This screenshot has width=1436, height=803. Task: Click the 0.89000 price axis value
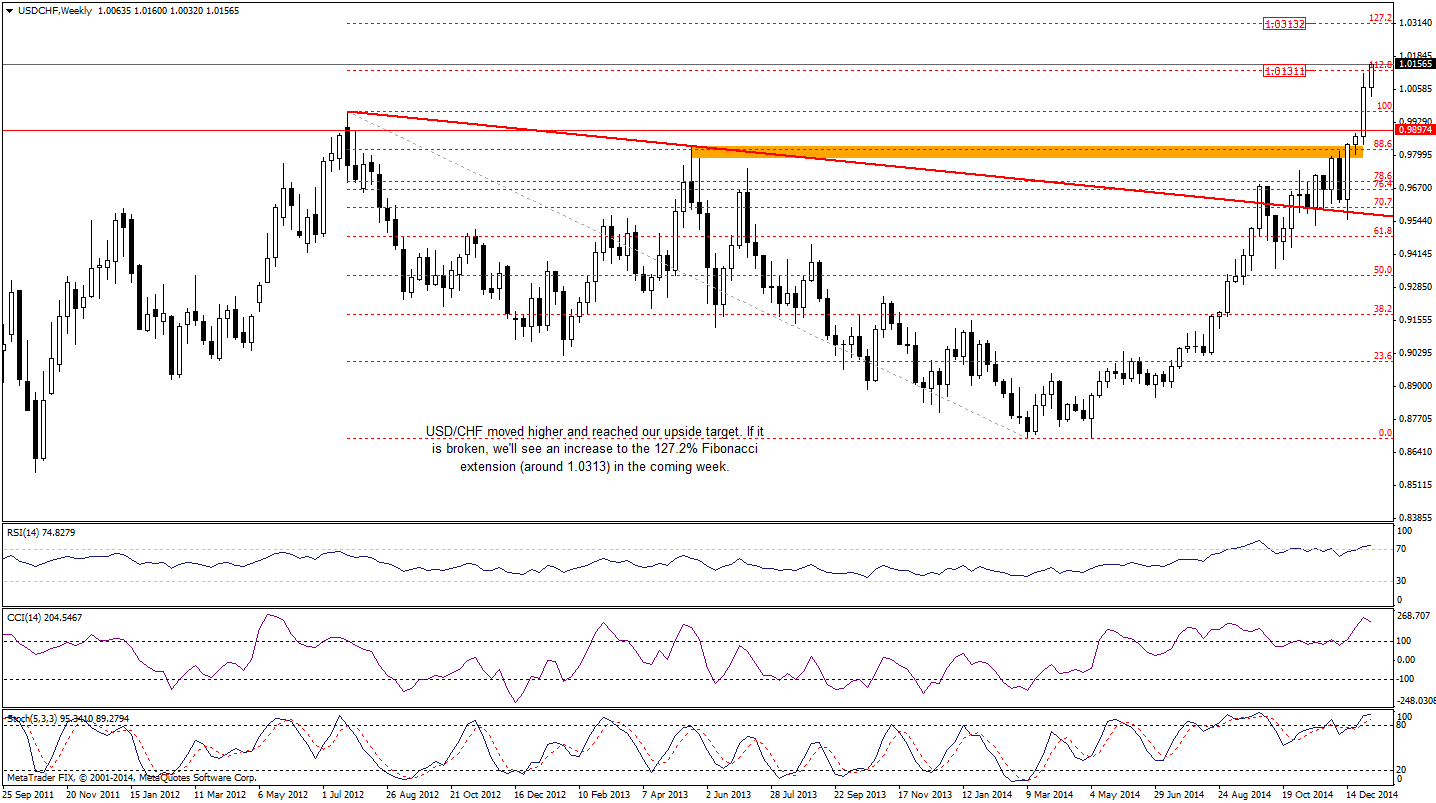click(1415, 385)
